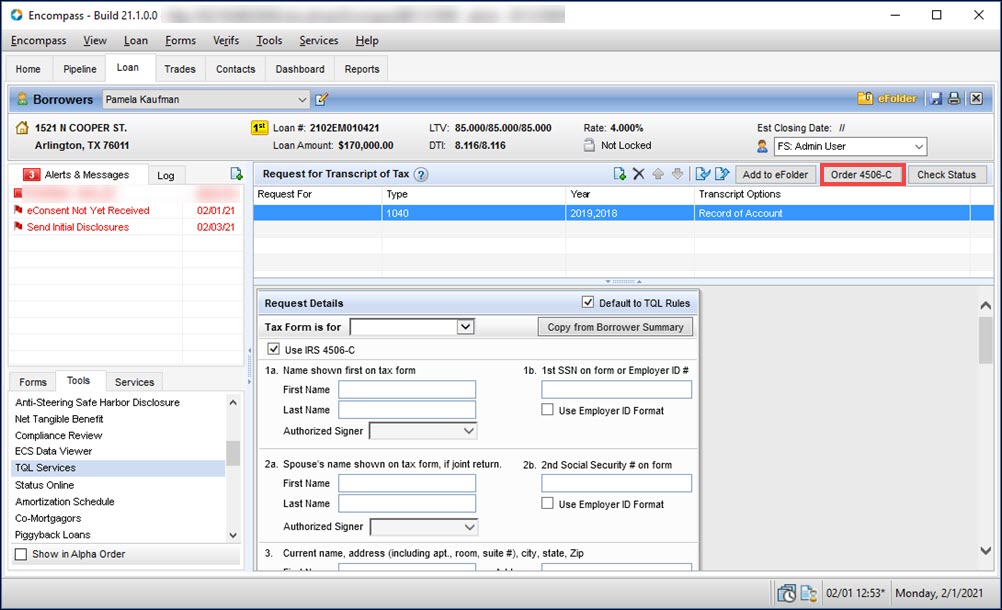1002x610 pixels.
Task: Click the request details scrollbar thumb
Action: tap(985, 340)
